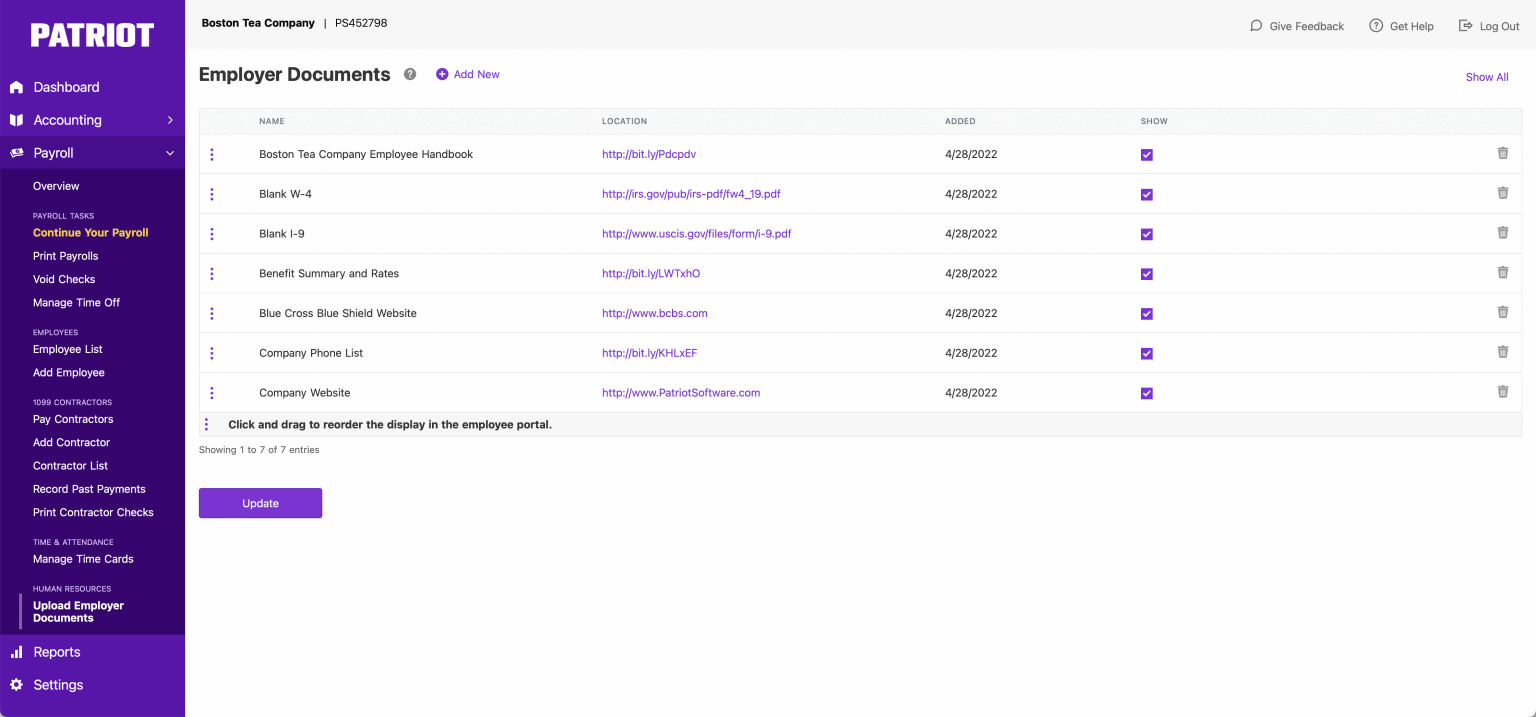Viewport: 1536px width, 717px height.
Task: Trash the Blue Cross Blue Shield Website
Action: tap(1502, 312)
